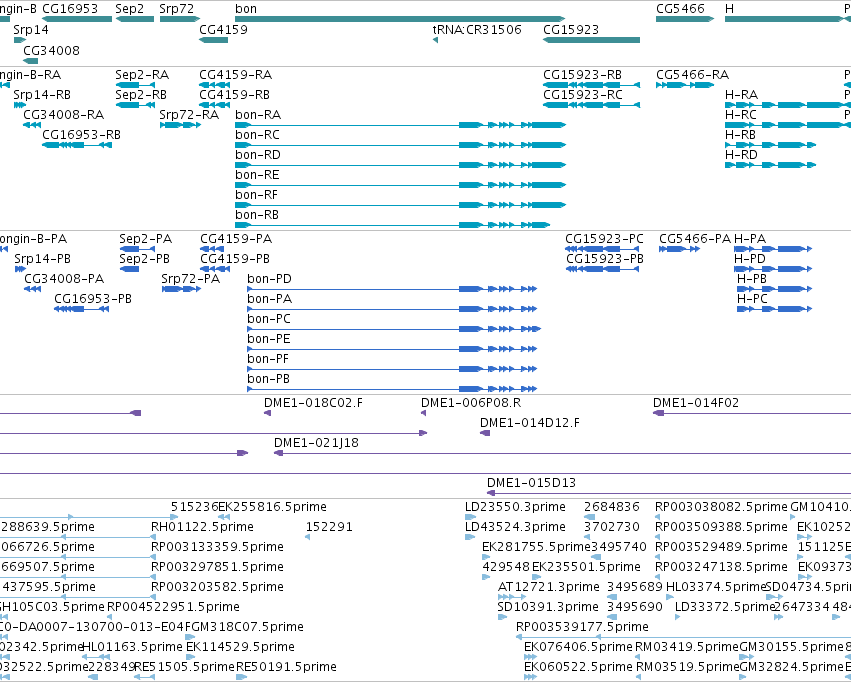This screenshot has height=682, width=851.
Task: Select the H-RB transcript label
Action: [740, 135]
